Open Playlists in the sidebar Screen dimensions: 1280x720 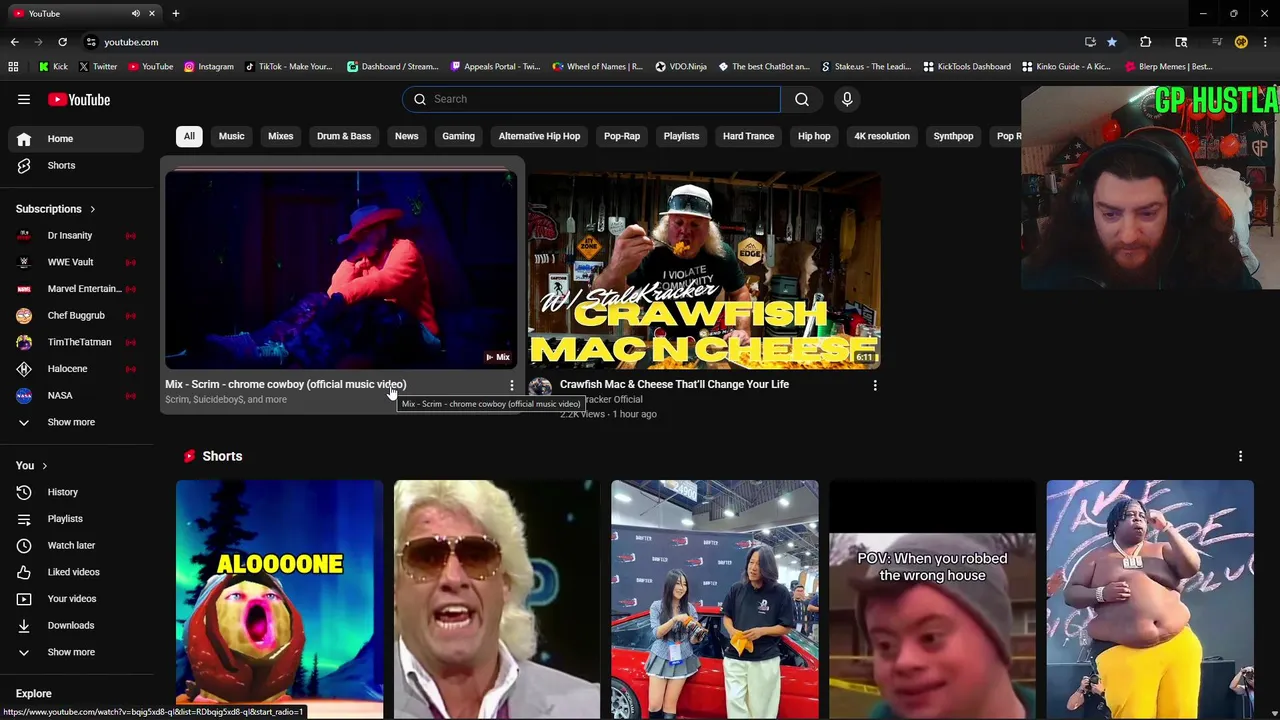point(76,519)
